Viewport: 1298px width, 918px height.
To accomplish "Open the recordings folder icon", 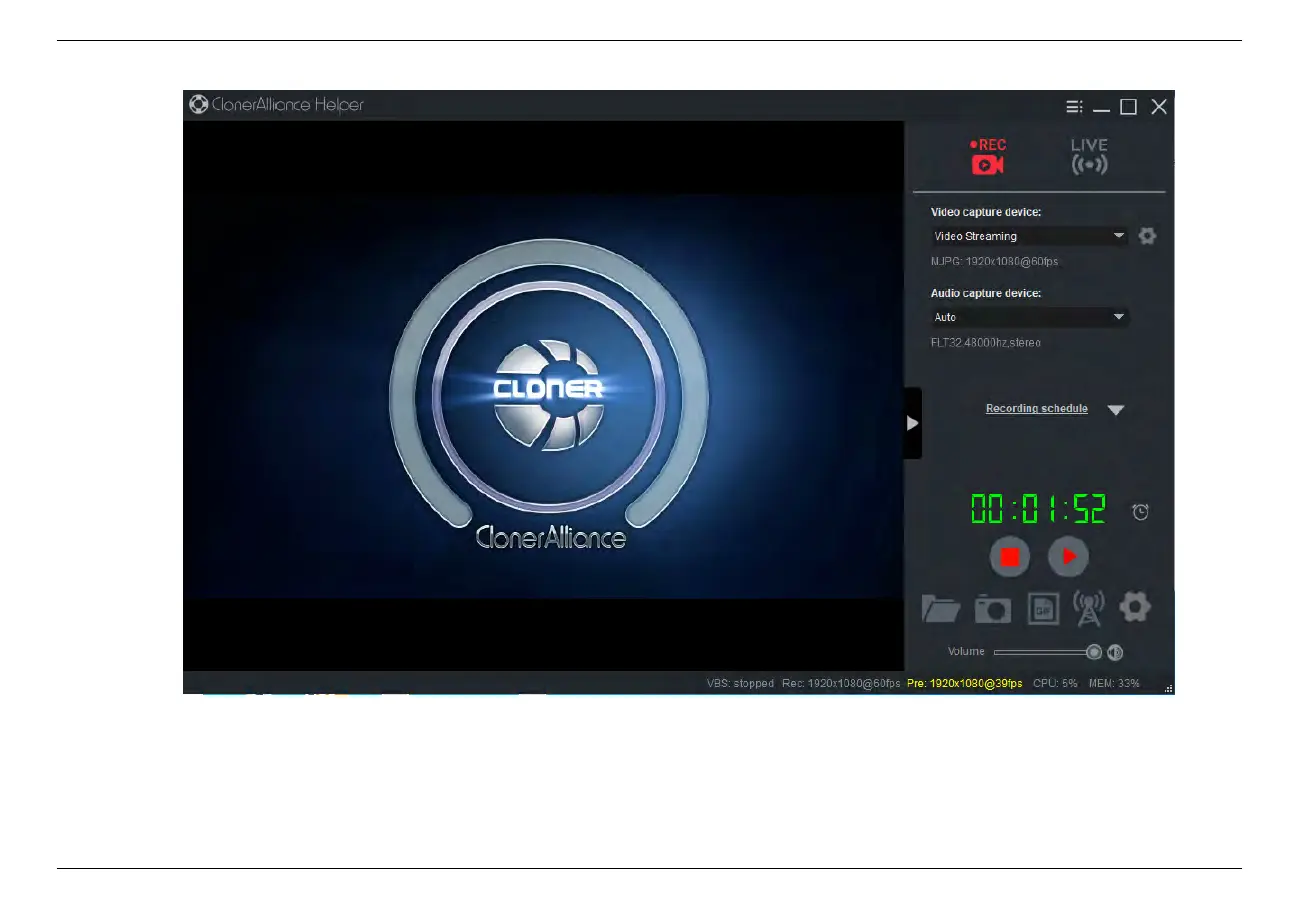I will pos(940,608).
